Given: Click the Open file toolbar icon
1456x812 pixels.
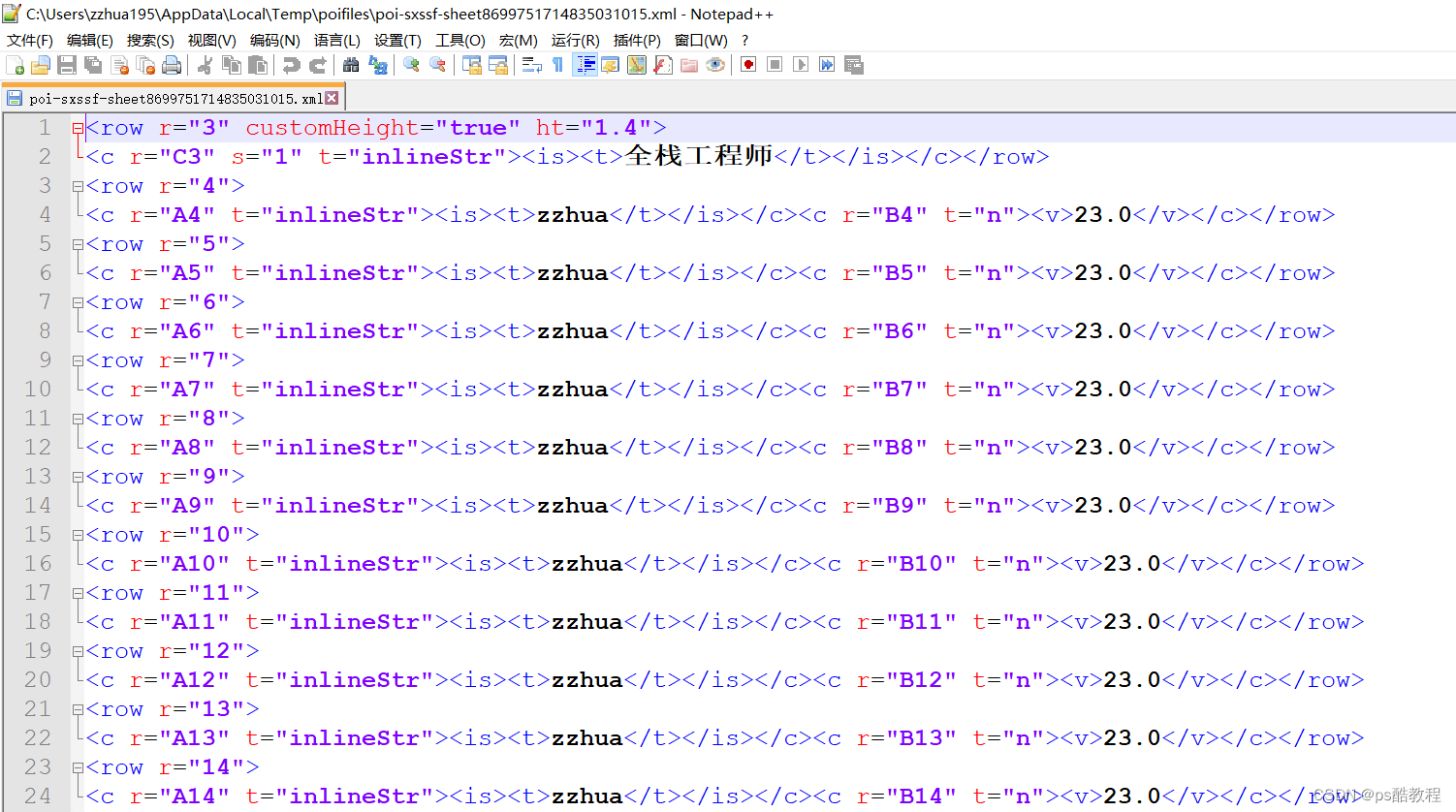Looking at the screenshot, I should pos(41,65).
